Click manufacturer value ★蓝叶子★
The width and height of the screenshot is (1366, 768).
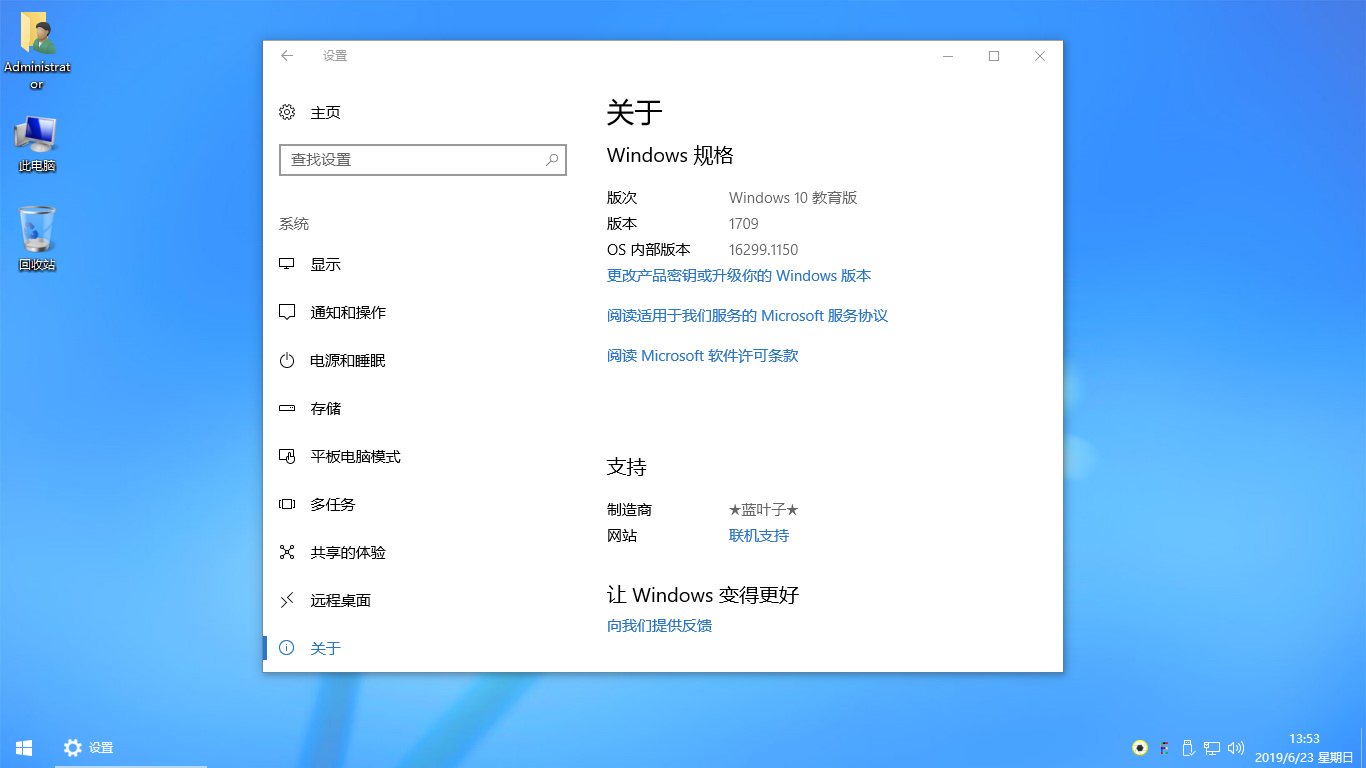click(x=764, y=510)
